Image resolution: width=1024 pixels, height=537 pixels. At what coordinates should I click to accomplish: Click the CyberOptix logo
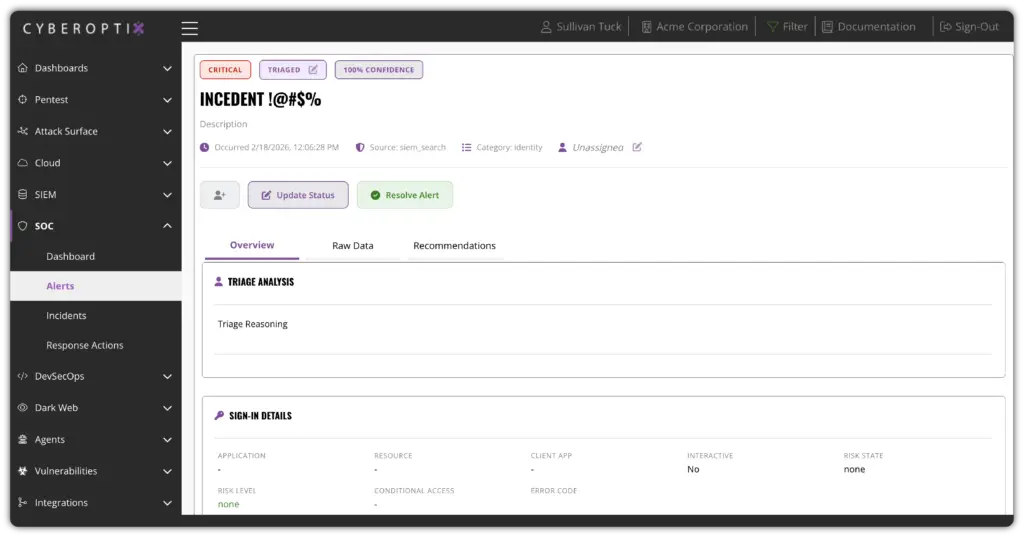coord(84,28)
